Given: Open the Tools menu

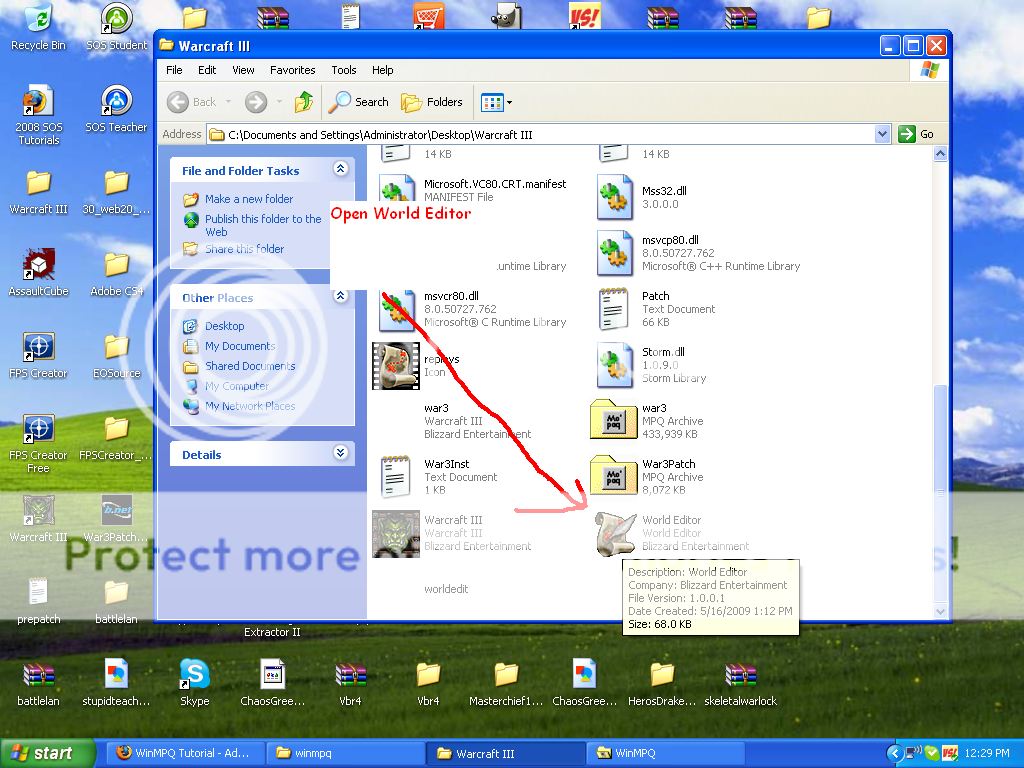Looking at the screenshot, I should 344,70.
